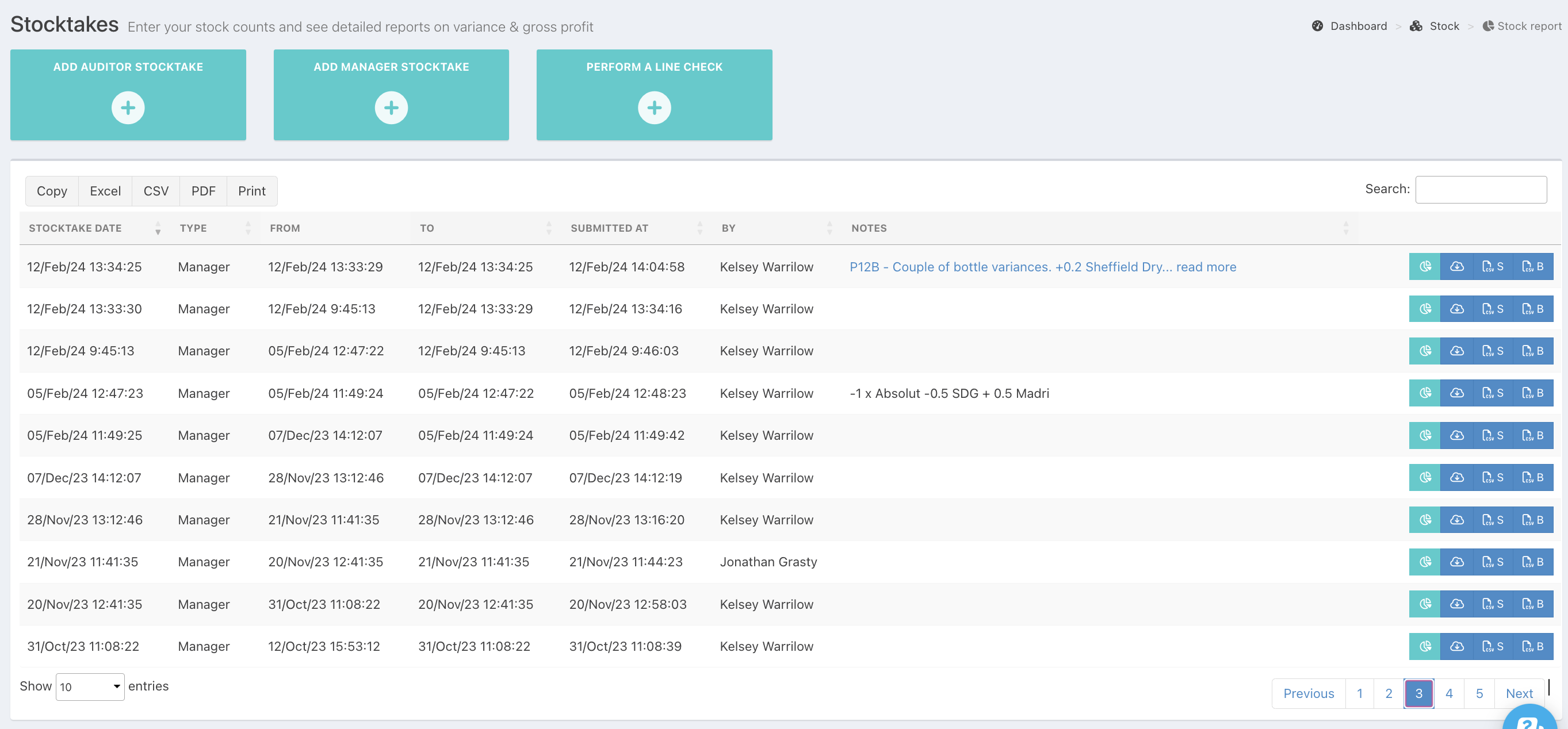Click cloud download for 28/Nov/23 13:12:46 stocktake

coord(1456,520)
